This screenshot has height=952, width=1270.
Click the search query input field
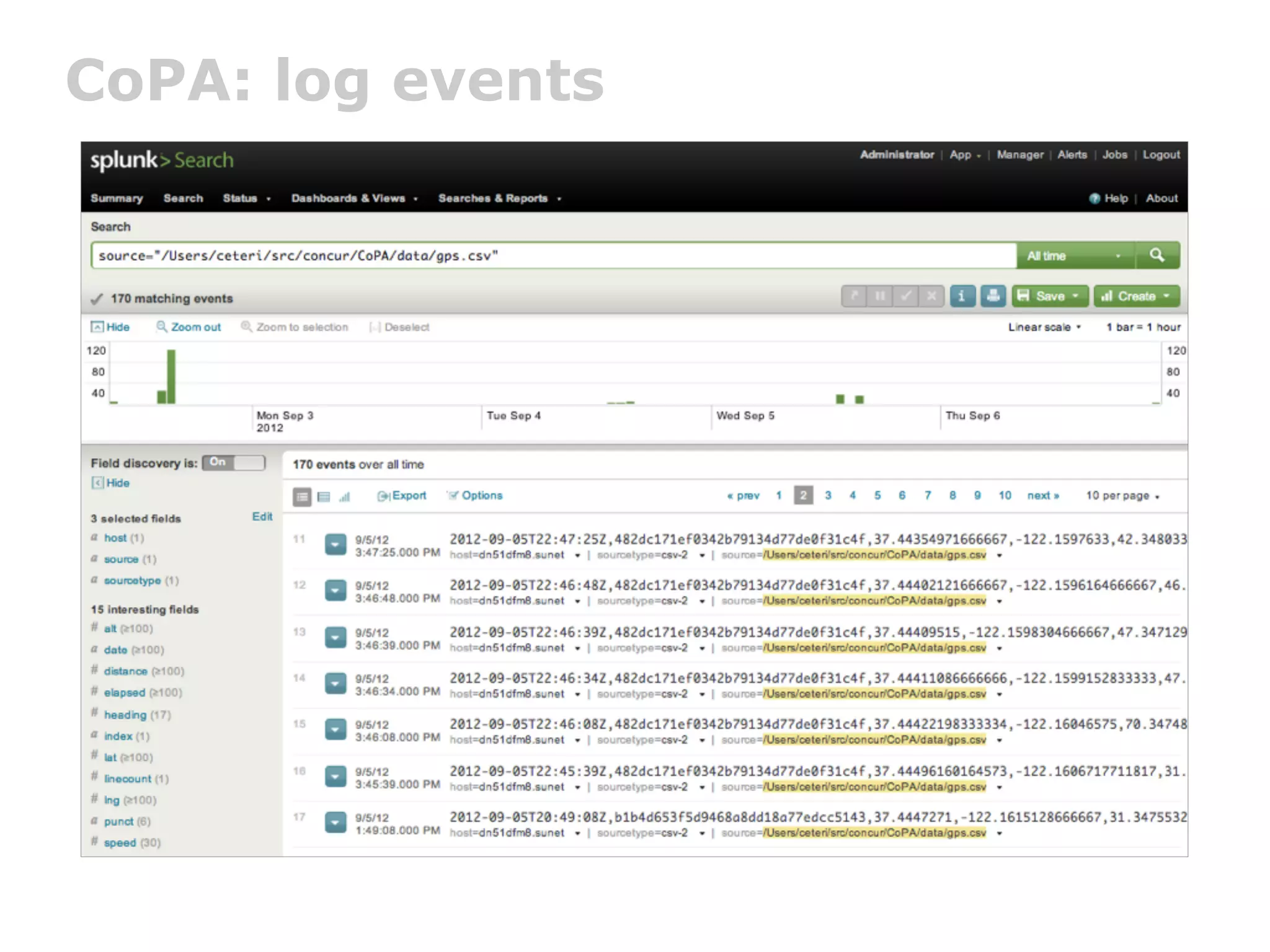click(554, 255)
